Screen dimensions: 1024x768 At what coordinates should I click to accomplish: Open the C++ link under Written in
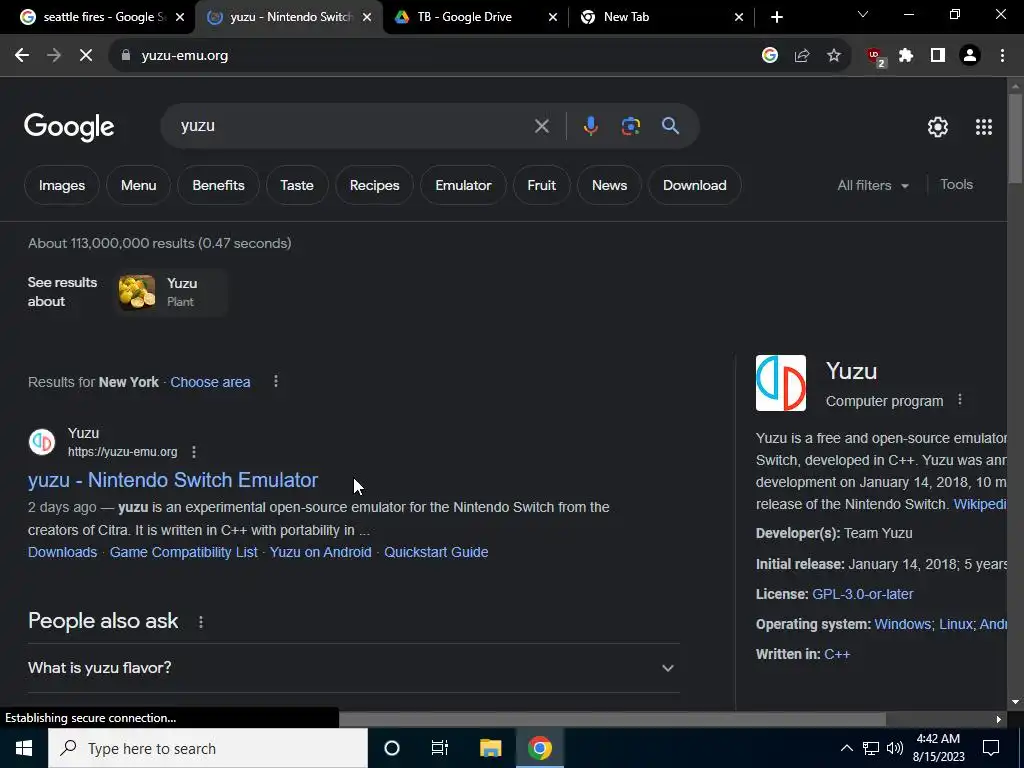[837, 654]
